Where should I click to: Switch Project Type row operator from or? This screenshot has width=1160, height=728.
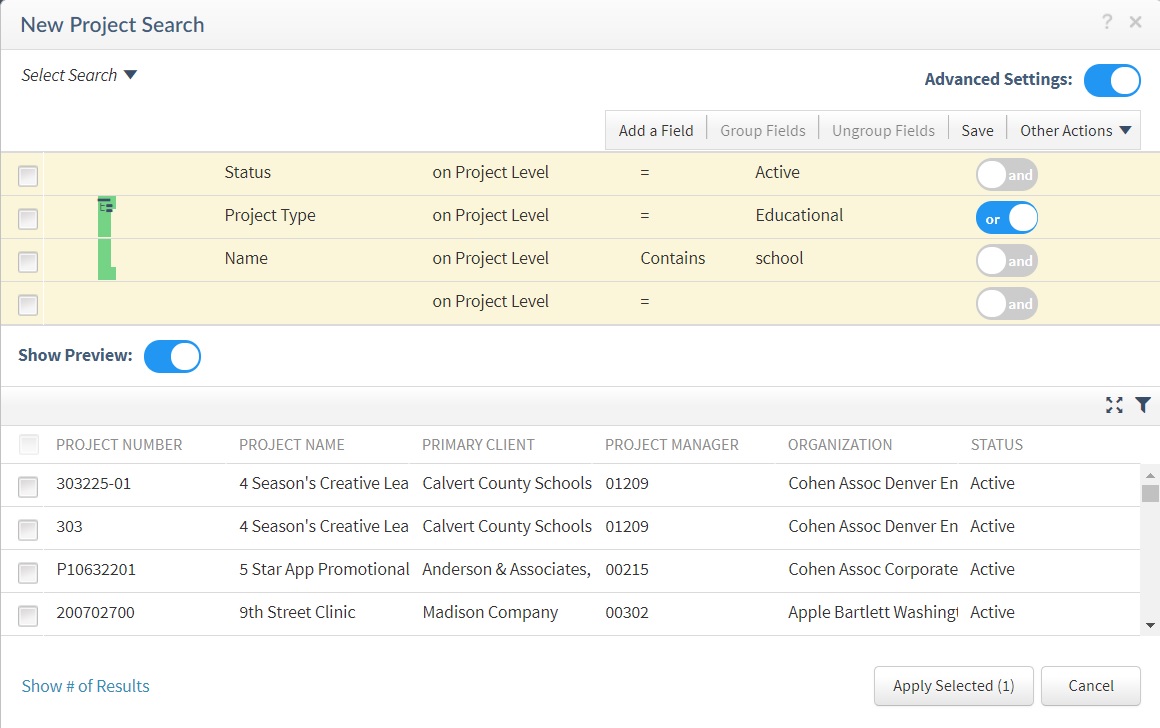[1006, 218]
